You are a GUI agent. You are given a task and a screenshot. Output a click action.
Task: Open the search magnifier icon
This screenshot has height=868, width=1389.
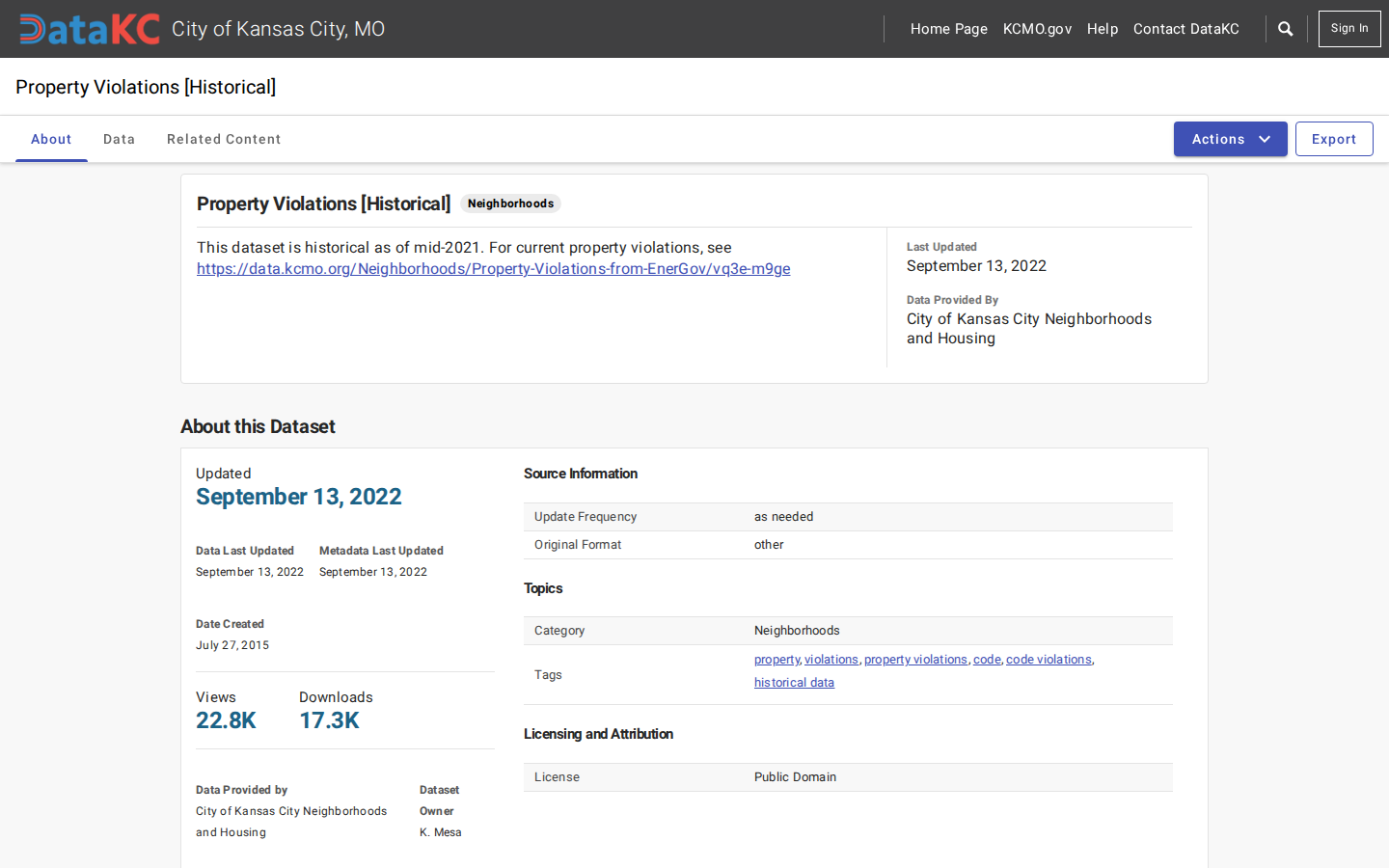click(x=1285, y=29)
